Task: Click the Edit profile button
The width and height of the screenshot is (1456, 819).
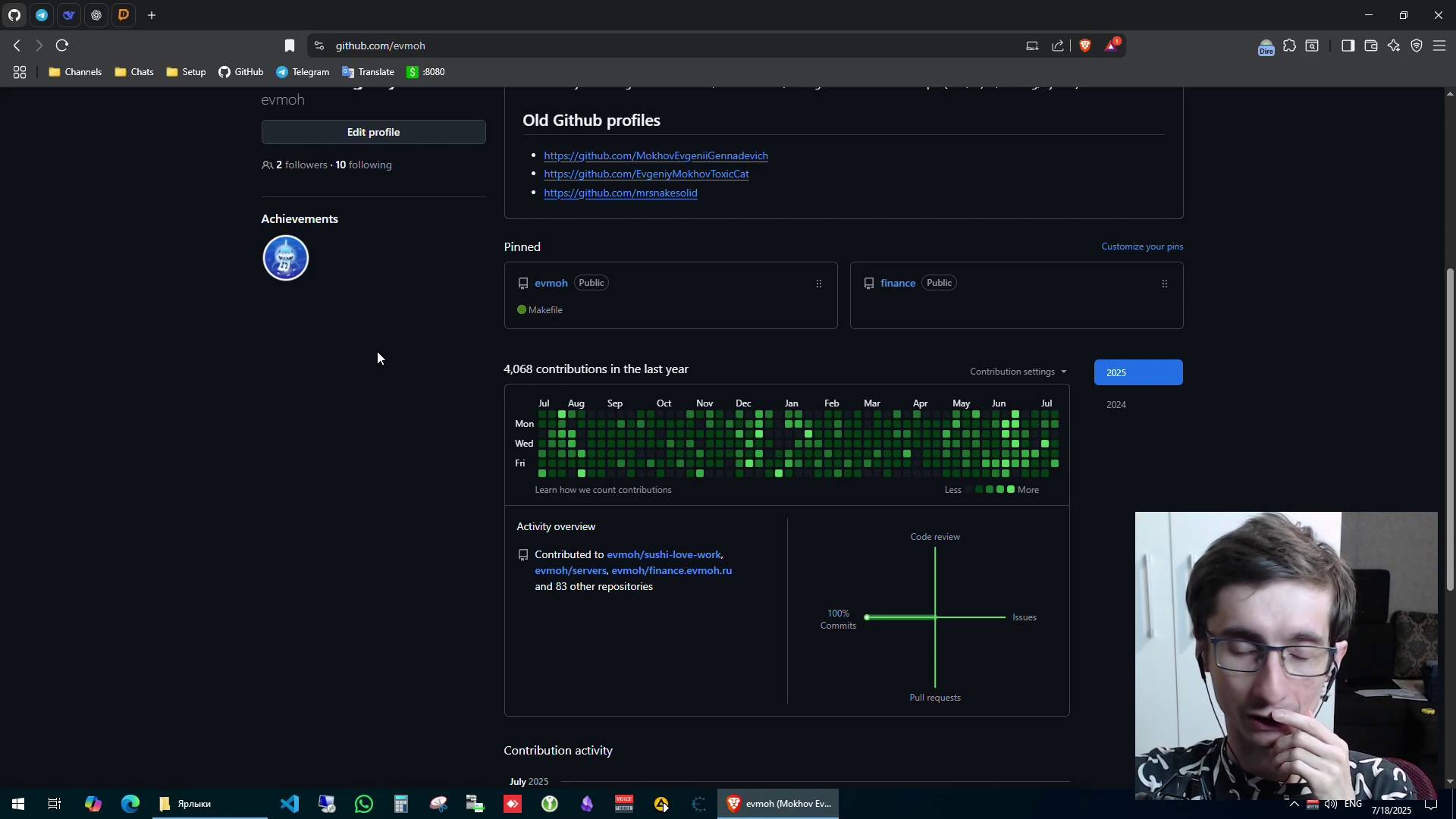Action: (x=373, y=132)
